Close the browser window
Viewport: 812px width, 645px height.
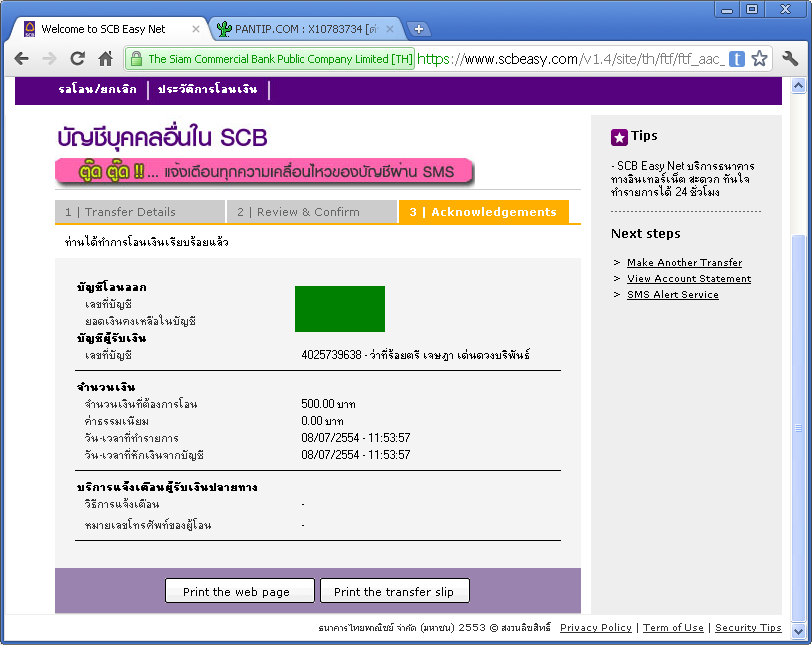[785, 9]
